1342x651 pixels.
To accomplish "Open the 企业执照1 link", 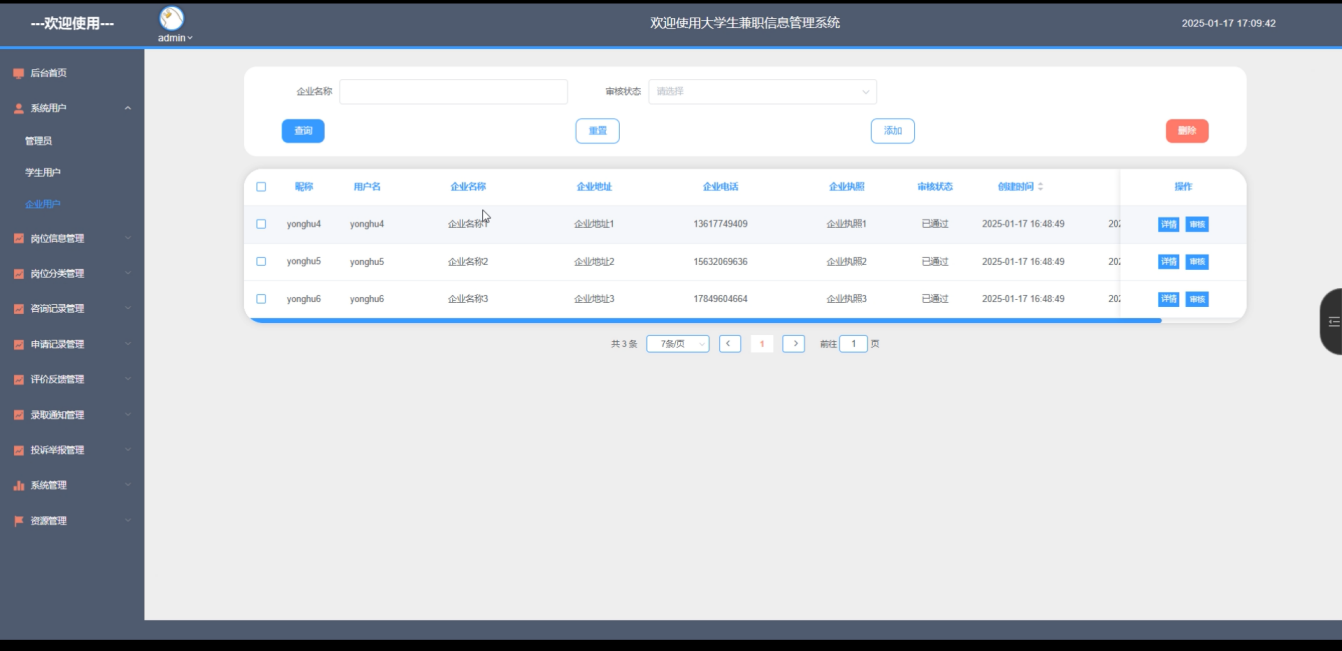I will coord(847,224).
